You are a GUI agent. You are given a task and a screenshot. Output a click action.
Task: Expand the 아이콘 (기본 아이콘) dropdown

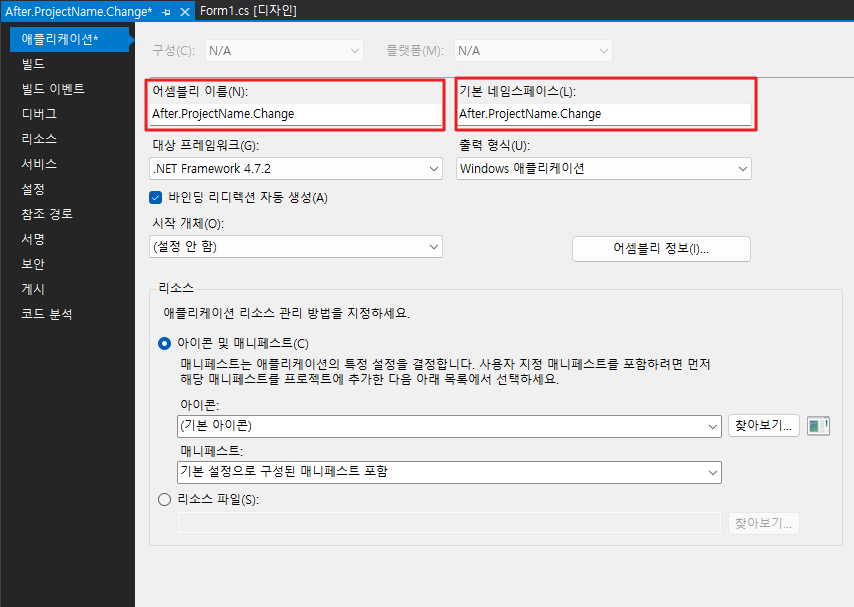pyautogui.click(x=449, y=426)
